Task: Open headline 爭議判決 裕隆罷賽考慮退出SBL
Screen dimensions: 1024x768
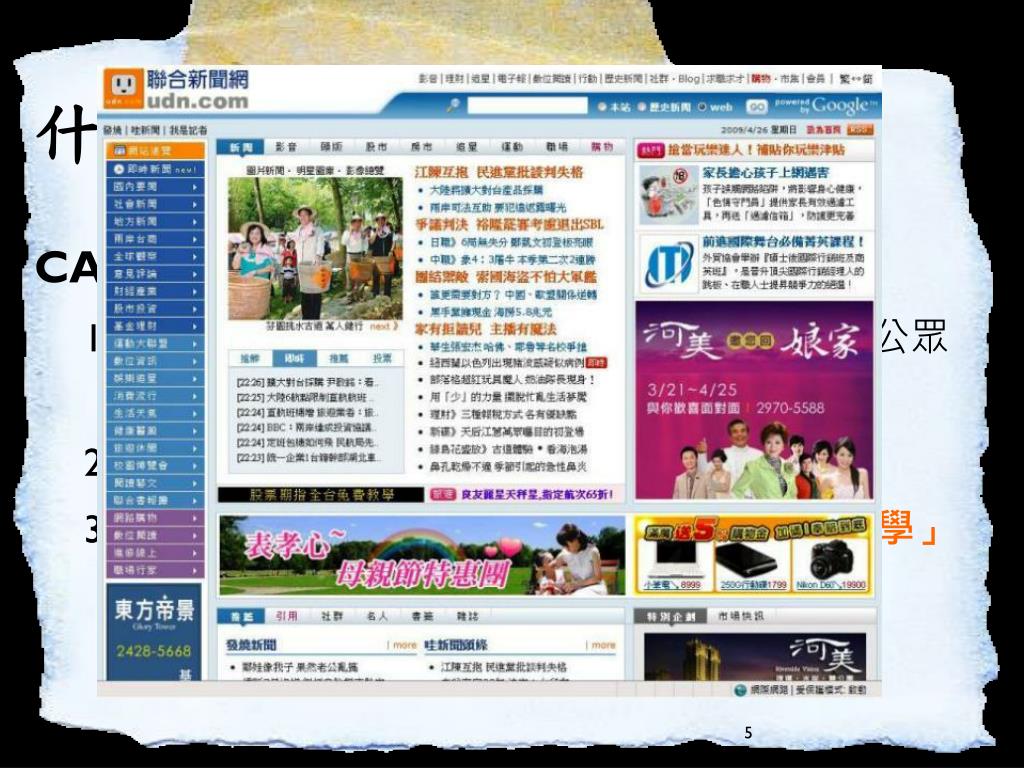Action: click(x=509, y=225)
